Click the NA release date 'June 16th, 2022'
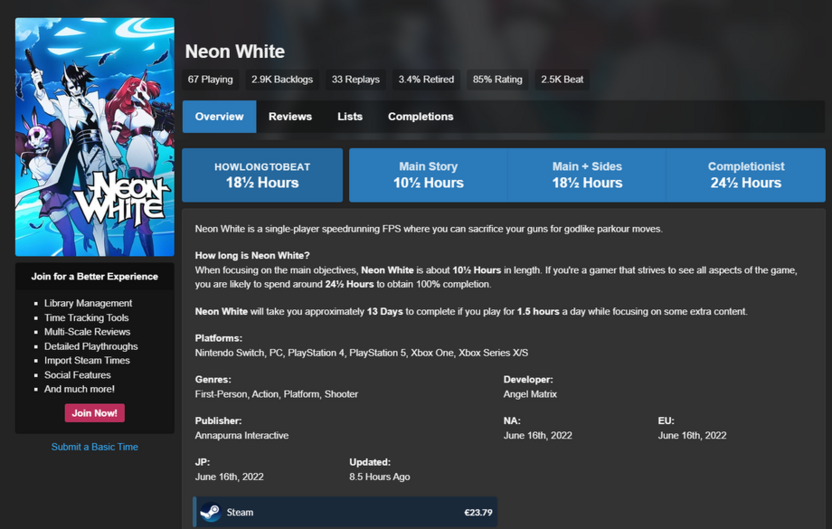The image size is (832, 529). (538, 435)
